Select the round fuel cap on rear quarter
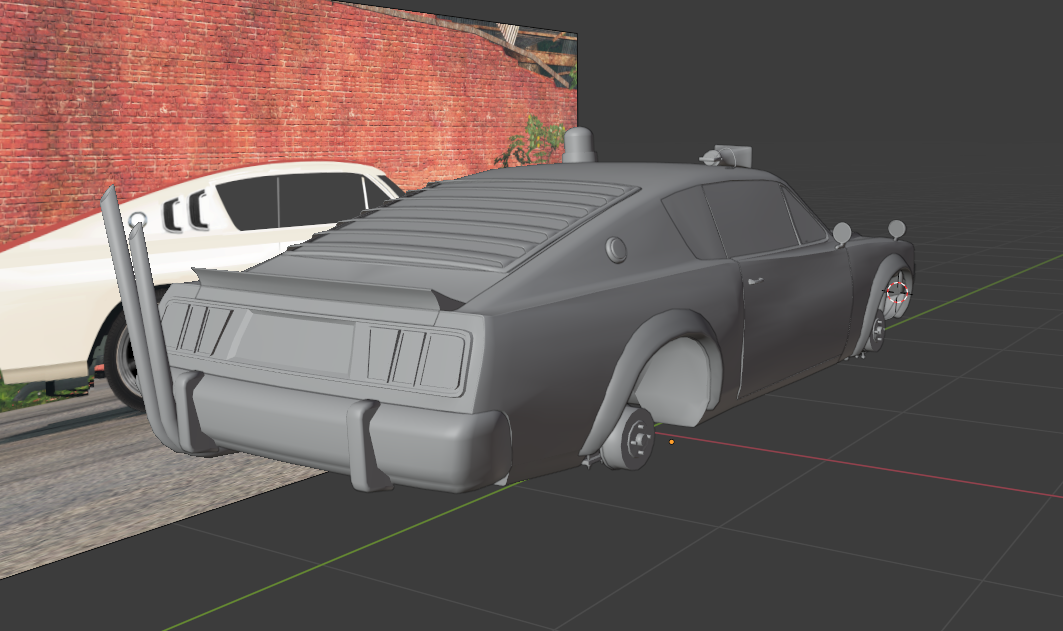Screen dimensions: 1063x631 616,249
